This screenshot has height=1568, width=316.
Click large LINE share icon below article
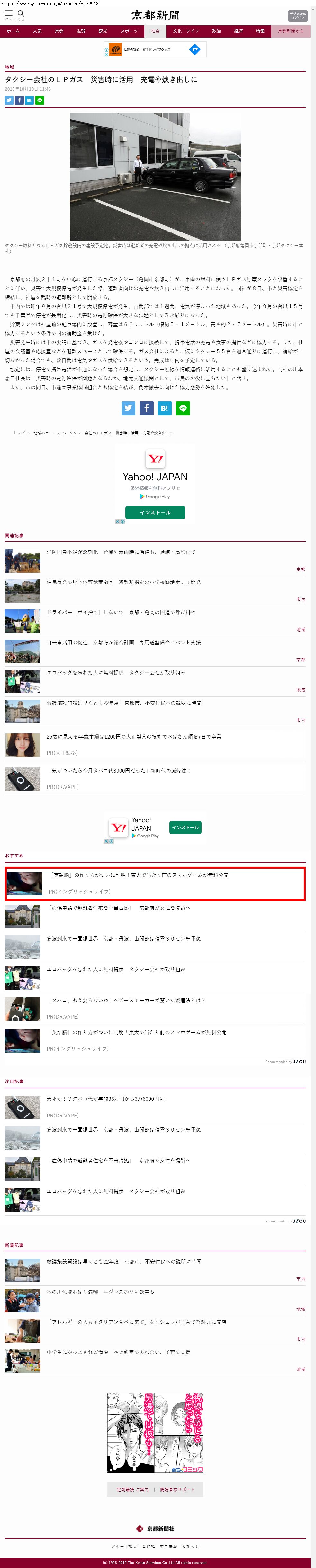(183, 408)
